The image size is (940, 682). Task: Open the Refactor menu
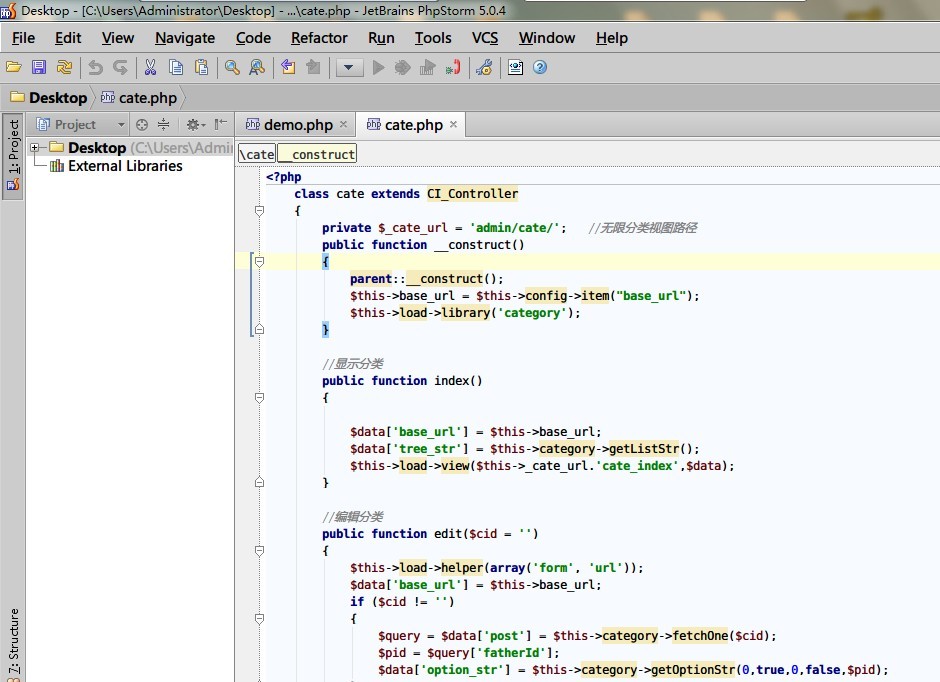coord(319,38)
